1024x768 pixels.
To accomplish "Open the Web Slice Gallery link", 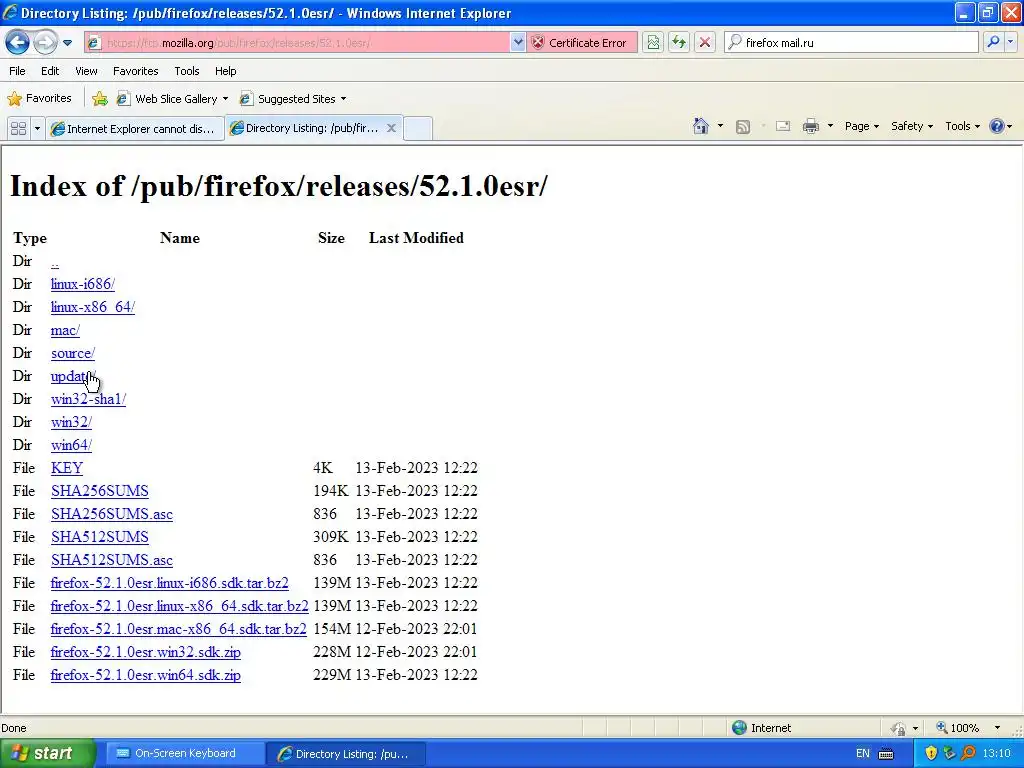I will pos(172,99).
